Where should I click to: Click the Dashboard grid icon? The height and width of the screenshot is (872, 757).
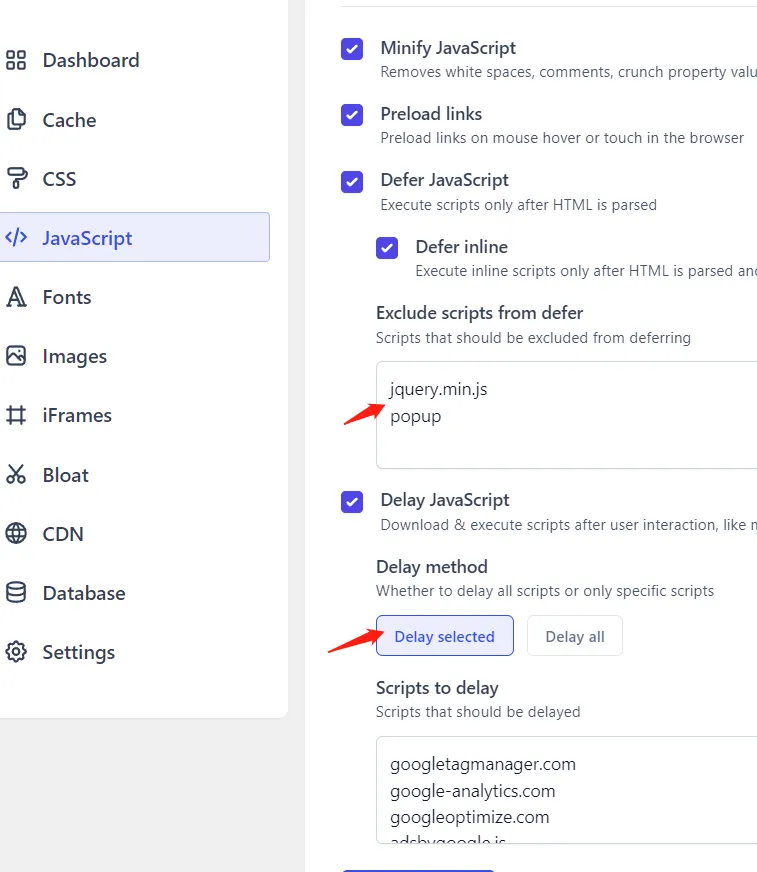click(16, 61)
